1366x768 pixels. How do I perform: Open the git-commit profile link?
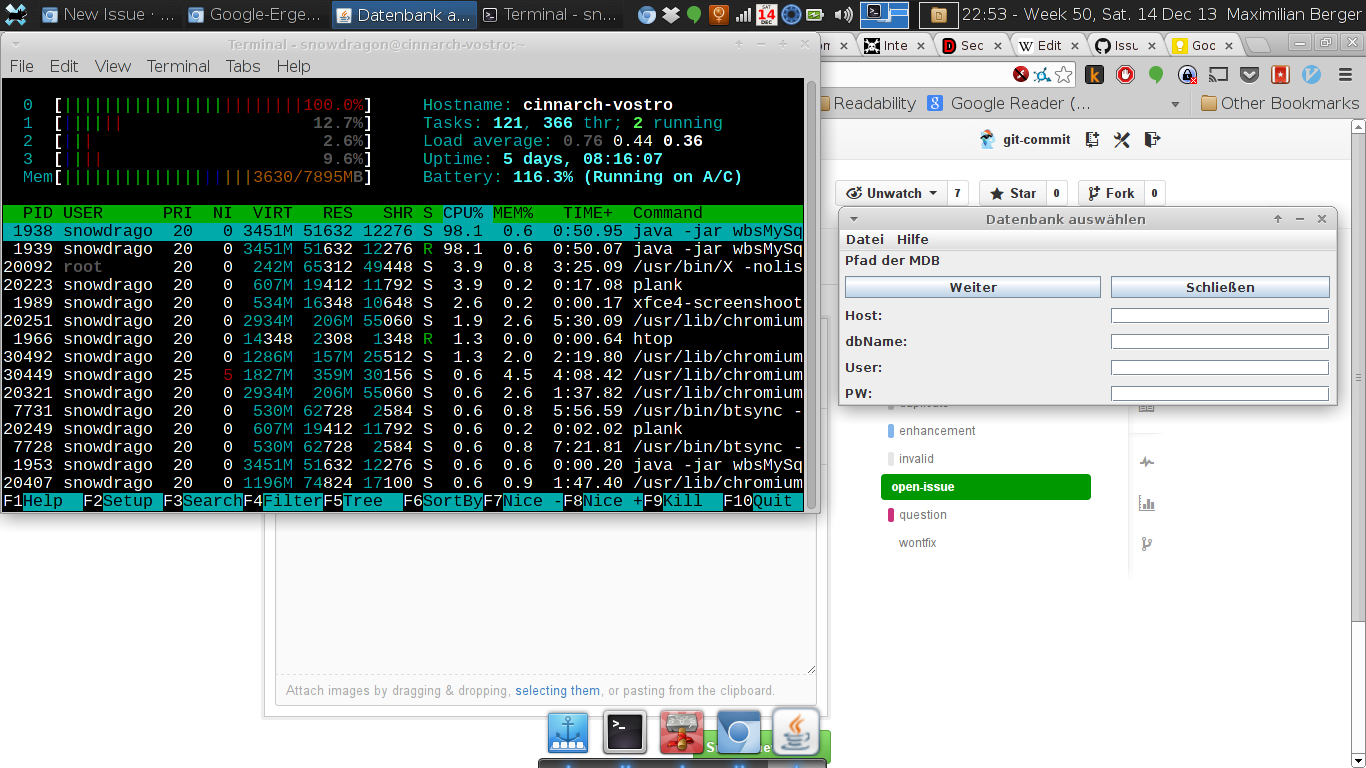tap(1025, 140)
